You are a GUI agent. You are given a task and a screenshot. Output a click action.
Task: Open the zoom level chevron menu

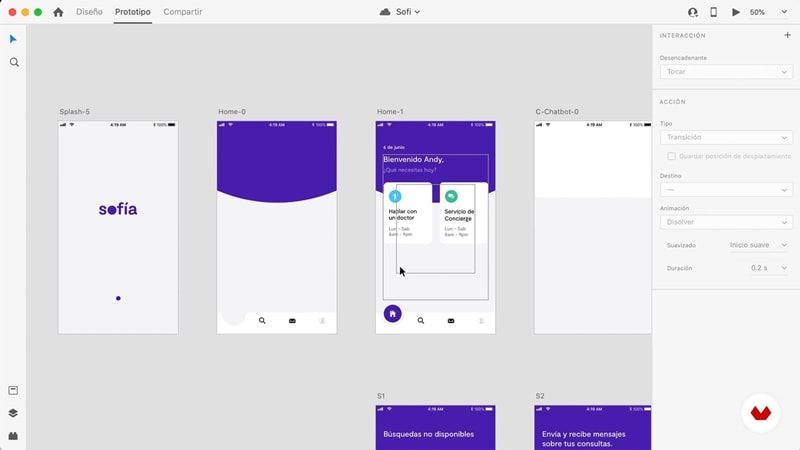pyautogui.click(x=784, y=12)
